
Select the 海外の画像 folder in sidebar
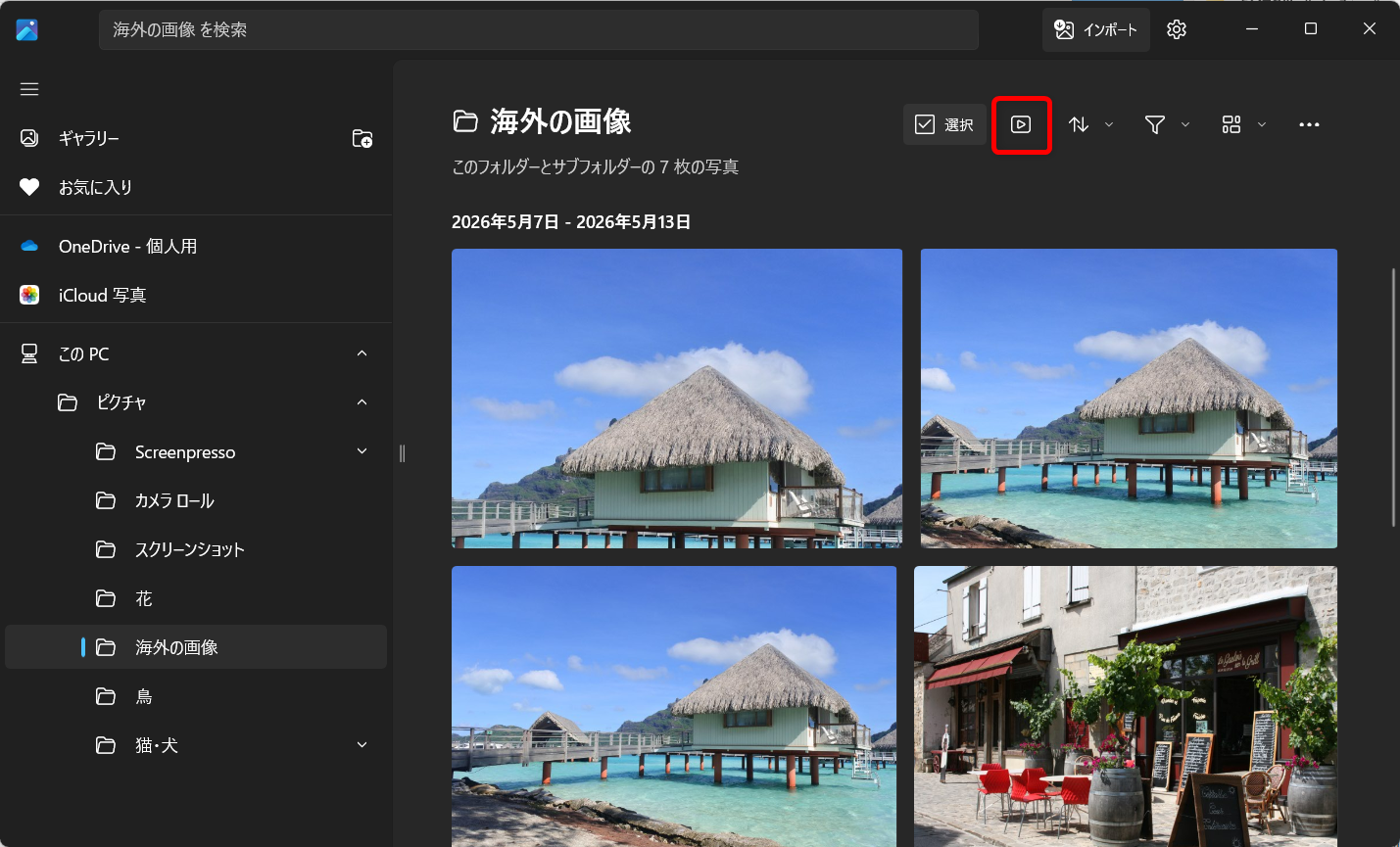[196, 647]
